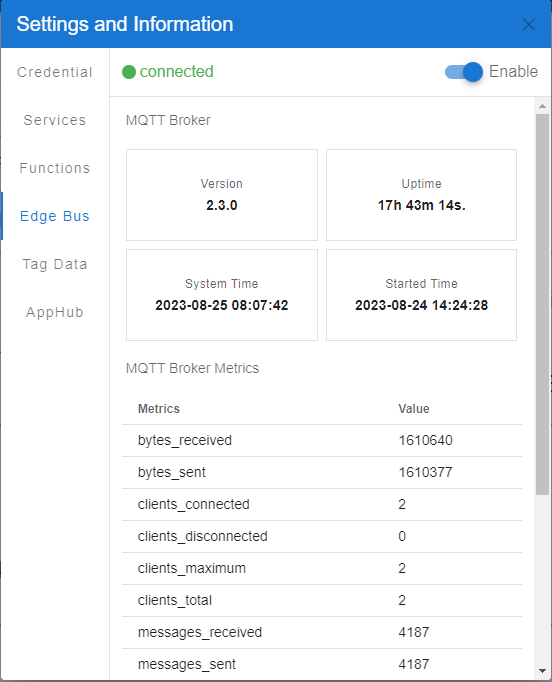Select the bytes_received metric row
The height and width of the screenshot is (682, 552).
322,441
